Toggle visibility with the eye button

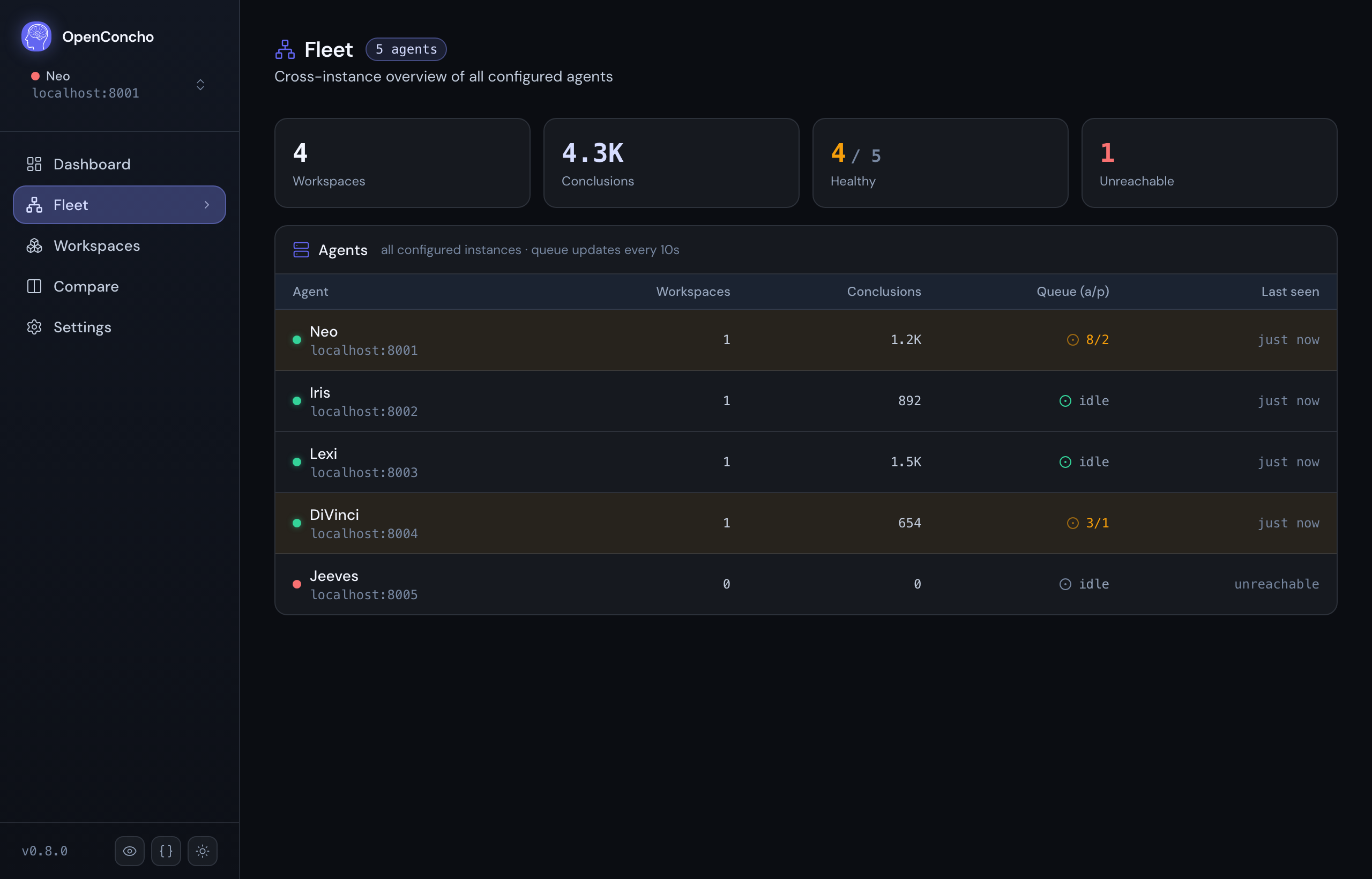[x=130, y=851]
